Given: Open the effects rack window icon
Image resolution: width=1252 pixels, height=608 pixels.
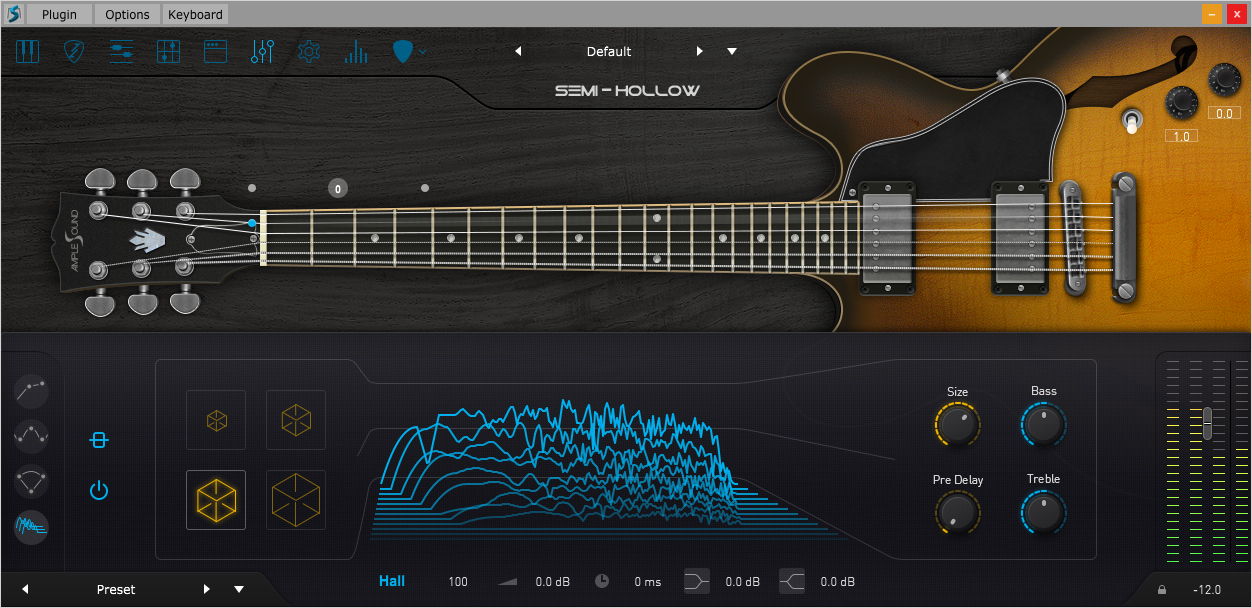Looking at the screenshot, I should [x=216, y=52].
